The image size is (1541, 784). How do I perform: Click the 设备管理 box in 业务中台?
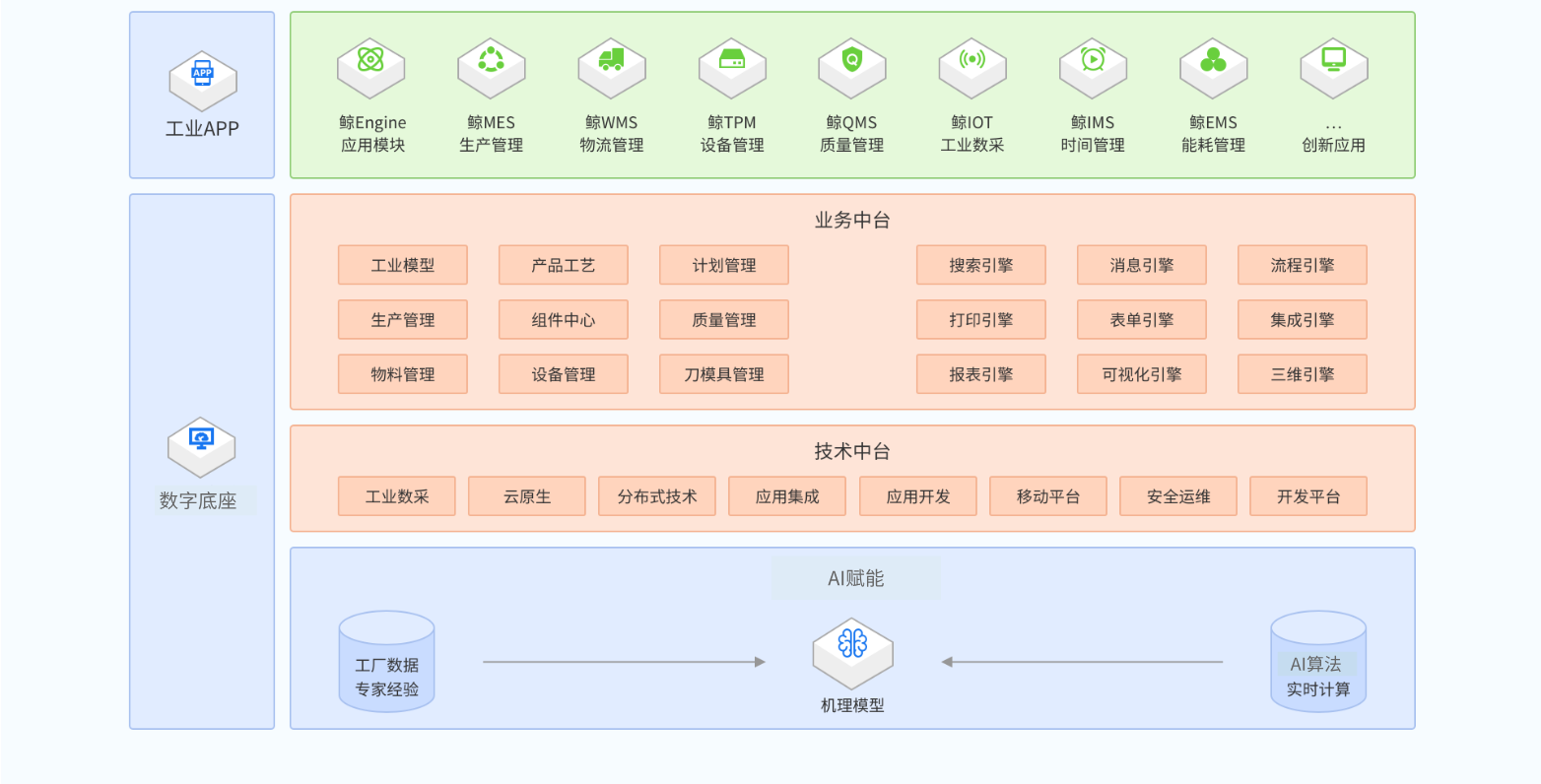click(x=564, y=374)
